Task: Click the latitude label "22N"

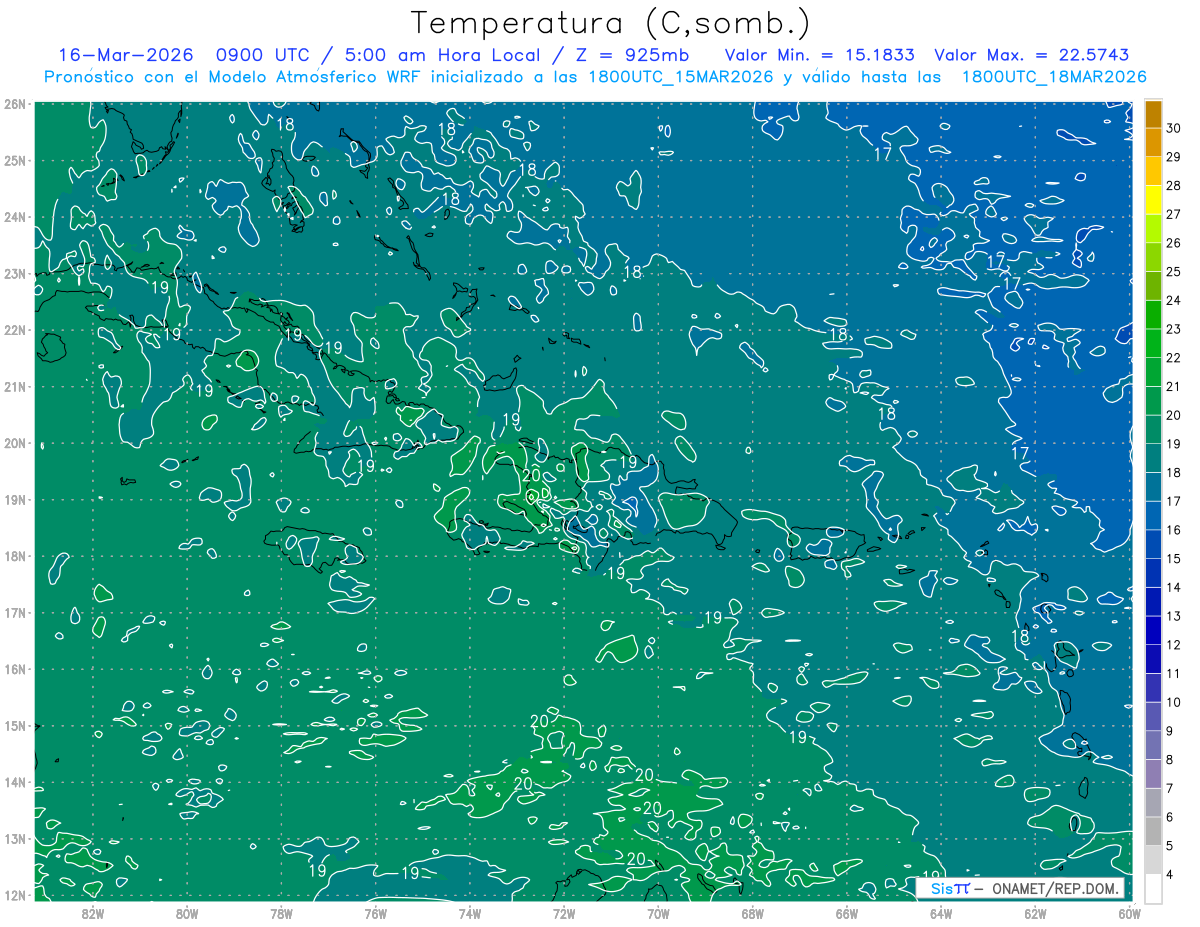Action: [15, 330]
